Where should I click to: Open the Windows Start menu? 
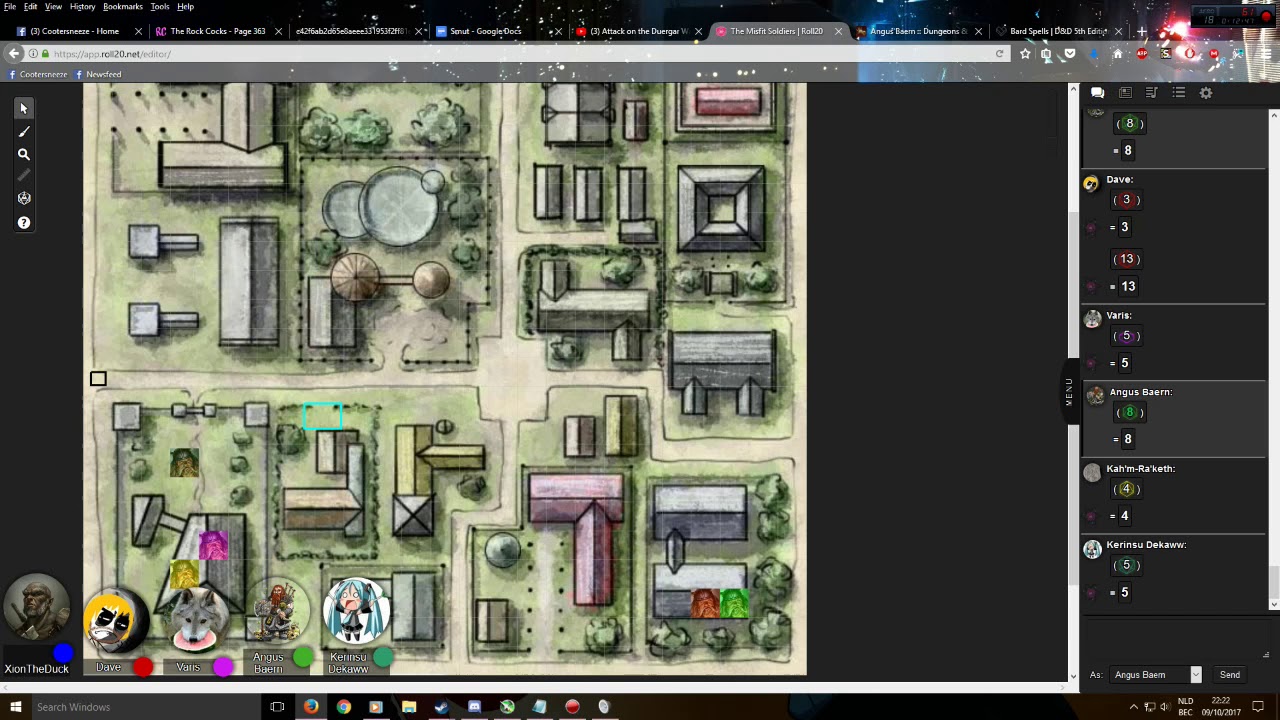15,707
